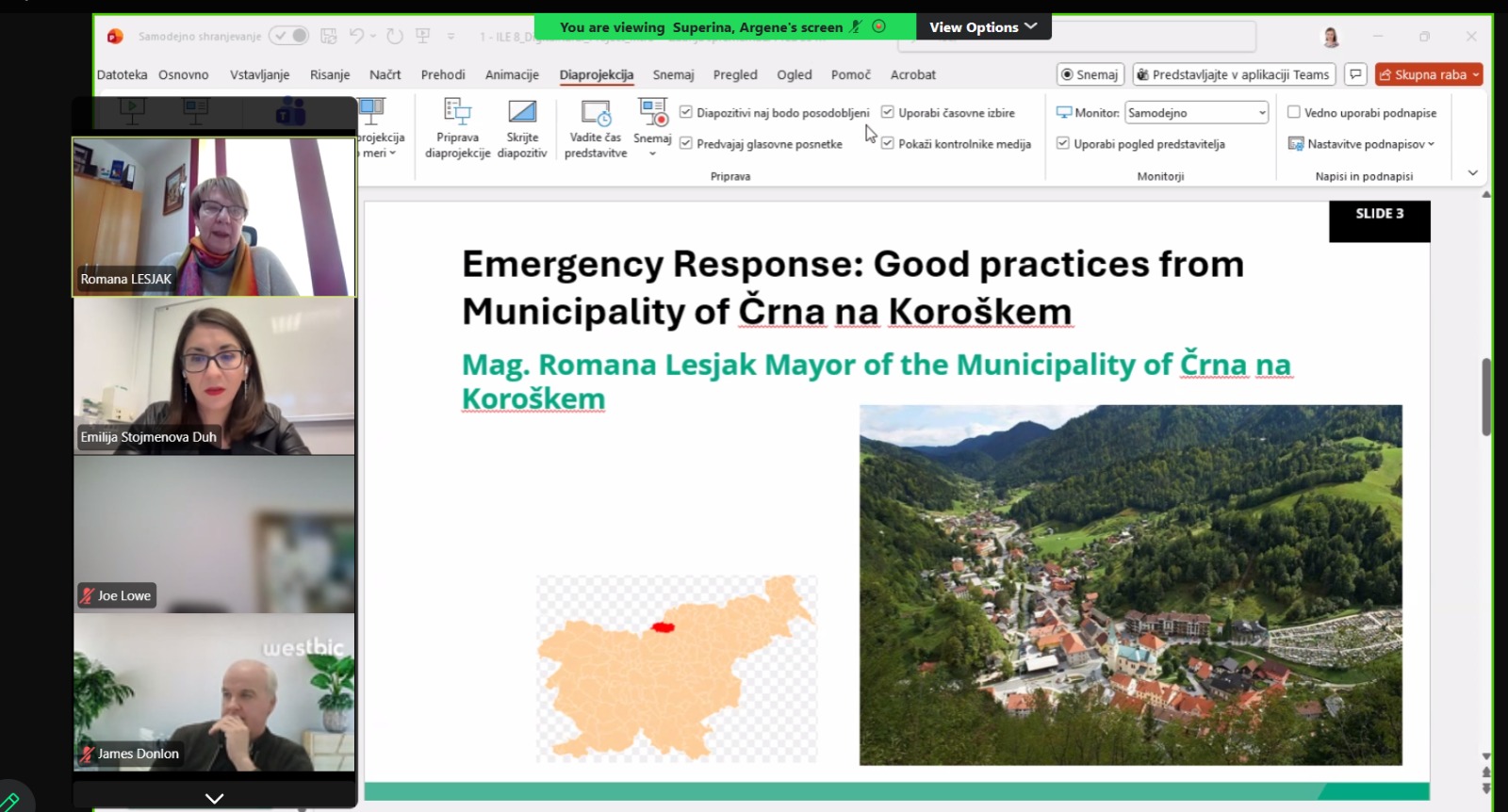Screen dimensions: 1508x812
Task: Click the save icon in title bar
Action: (x=329, y=36)
